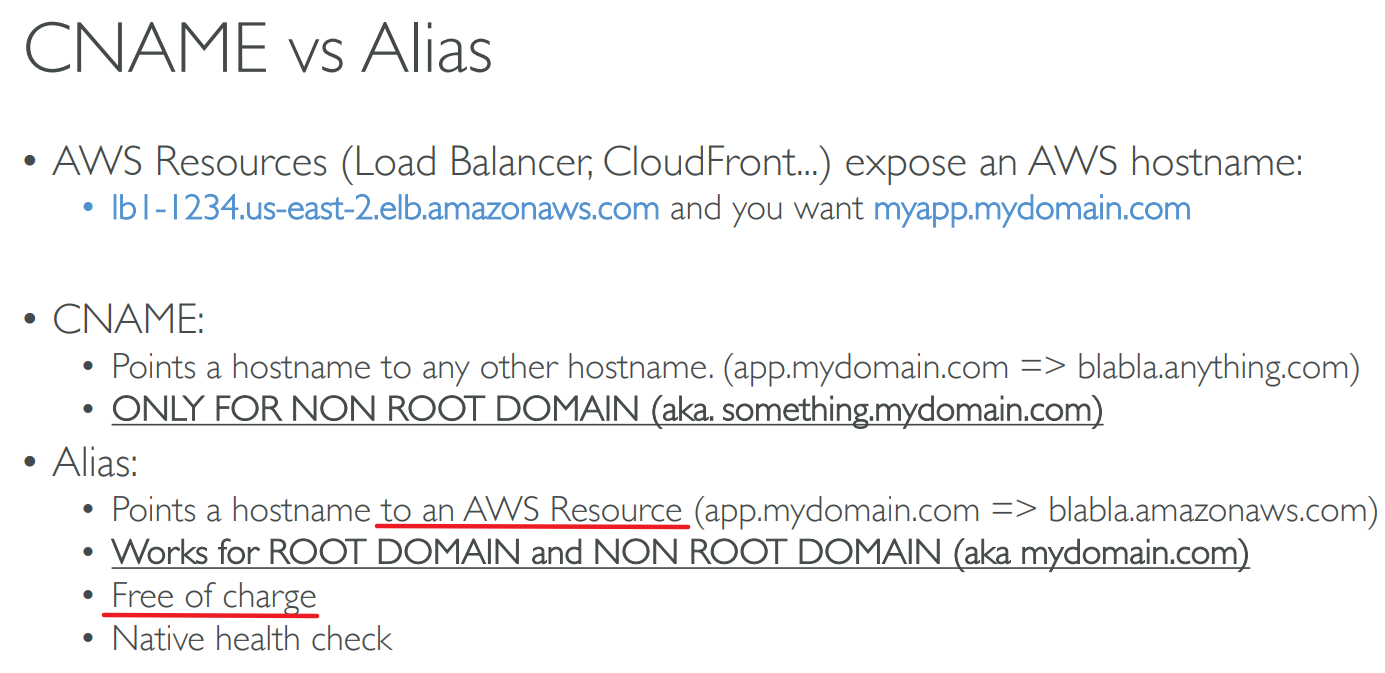Image resolution: width=1385 pixels, height=673 pixels.
Task: Click the red-underlined "to an AWS Resource" phrase
Action: click(x=532, y=511)
